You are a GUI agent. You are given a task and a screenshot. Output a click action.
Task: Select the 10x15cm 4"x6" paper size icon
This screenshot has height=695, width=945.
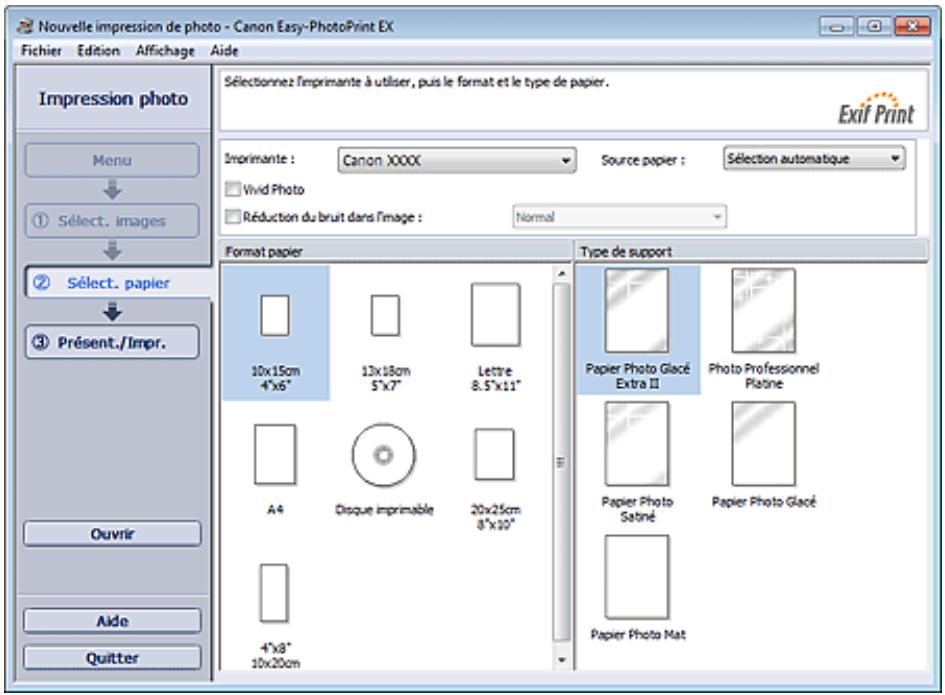tap(275, 315)
